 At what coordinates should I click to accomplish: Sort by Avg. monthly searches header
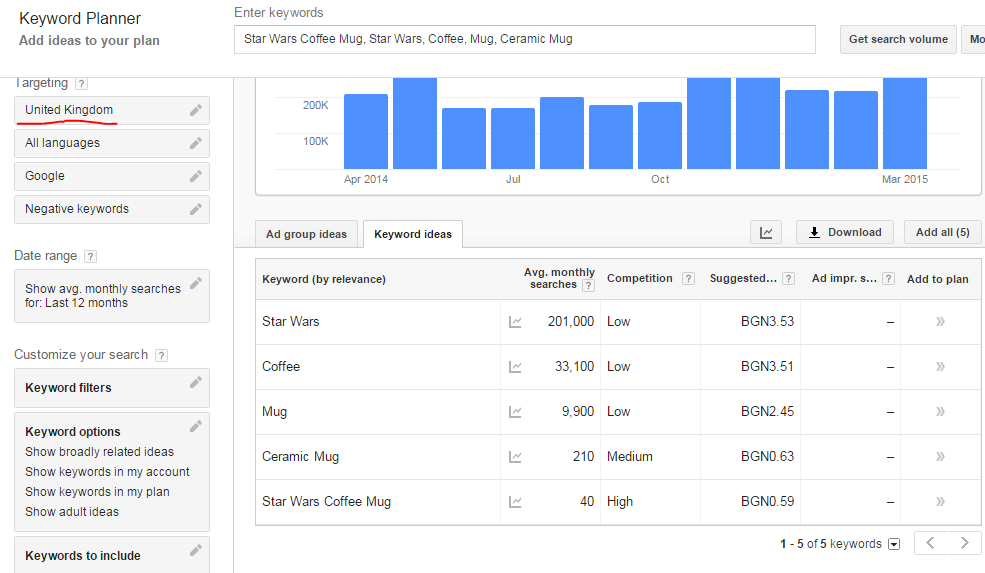tap(558, 278)
